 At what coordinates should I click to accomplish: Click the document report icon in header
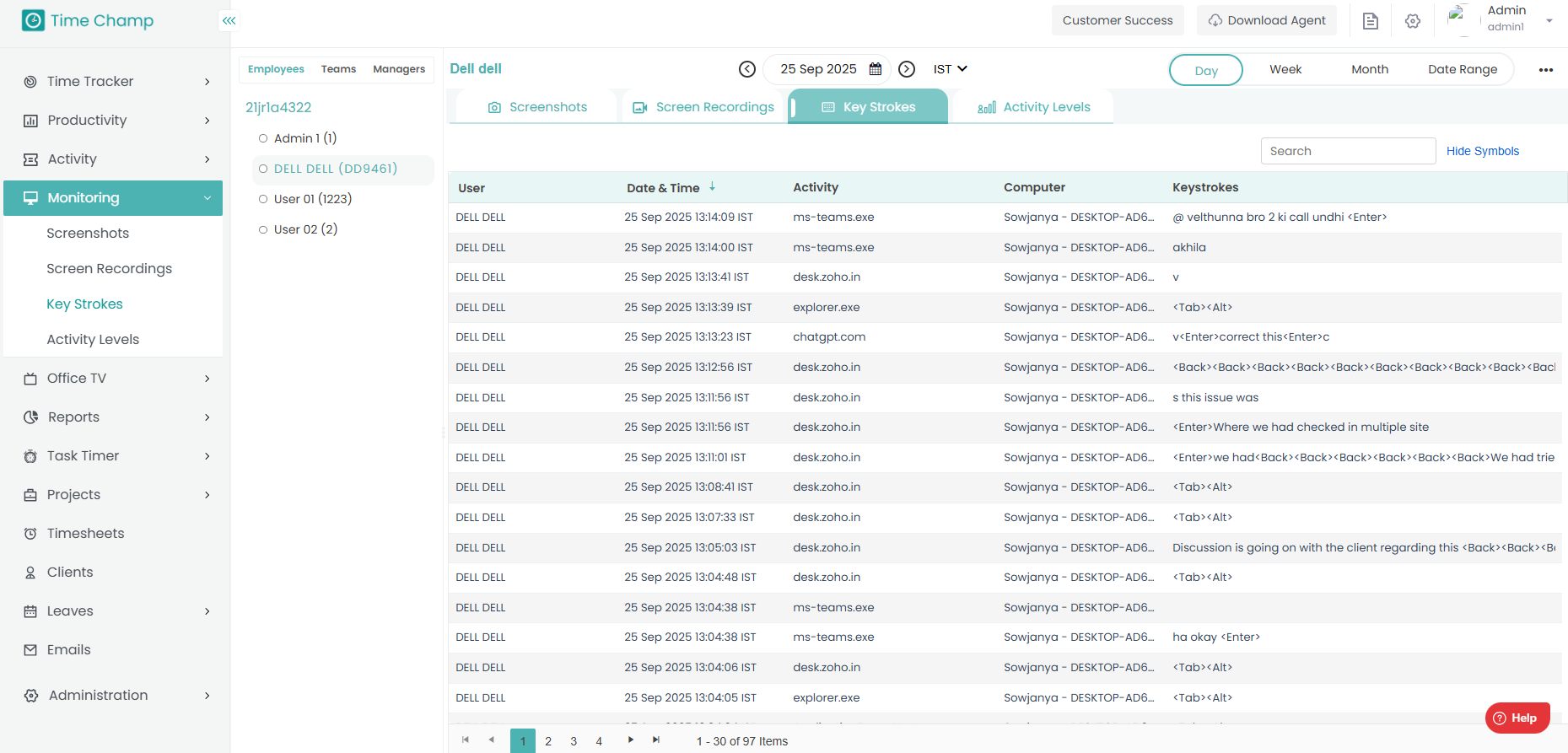coord(1371,21)
